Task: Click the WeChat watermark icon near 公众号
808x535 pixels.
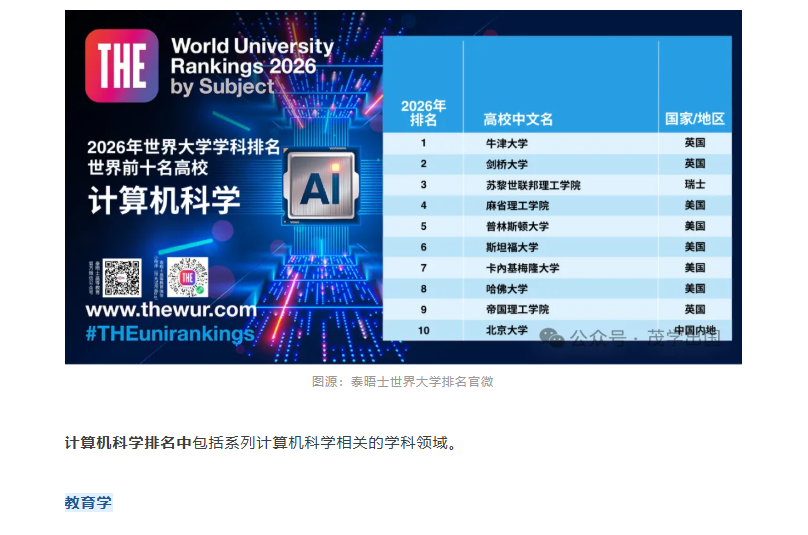Action: [551, 335]
